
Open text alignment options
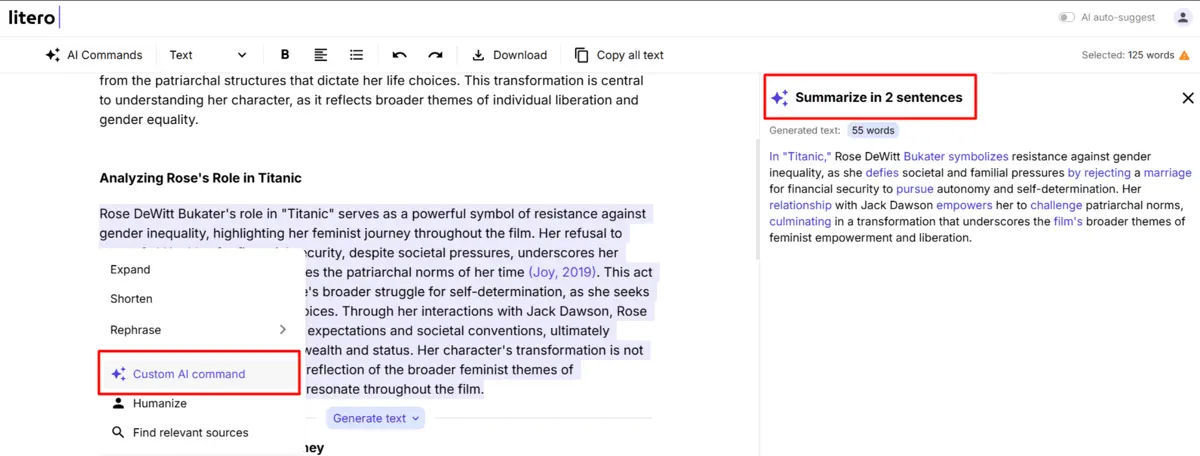pos(321,55)
